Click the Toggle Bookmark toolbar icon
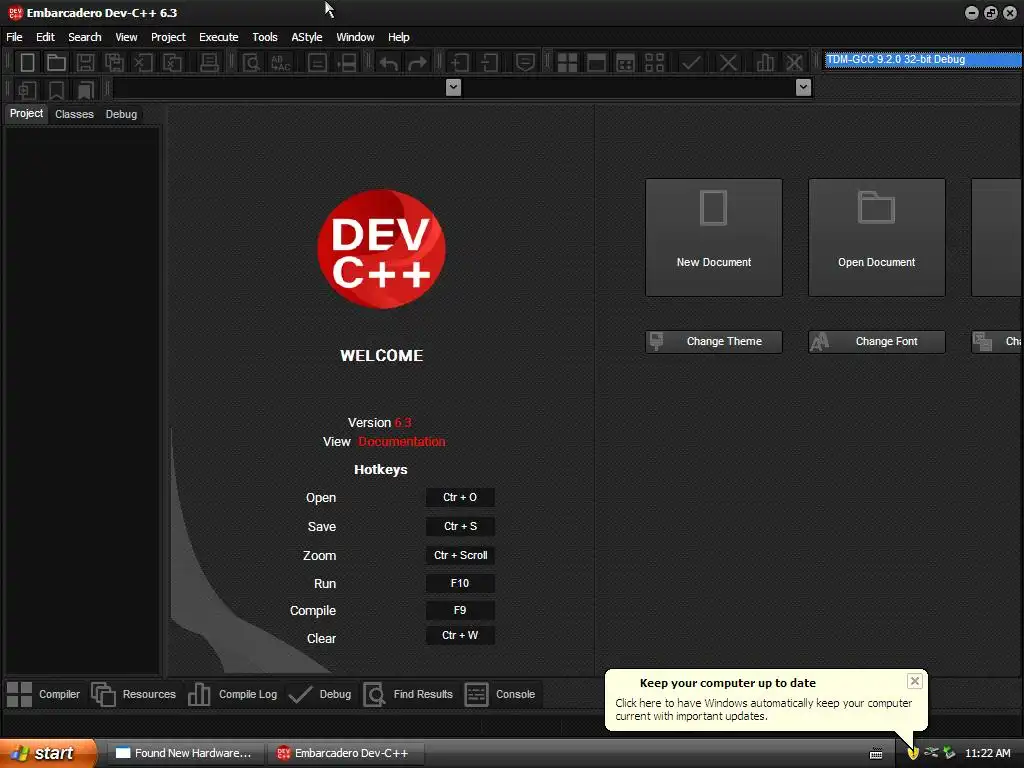Viewport: 1024px width, 768px height. [56, 89]
